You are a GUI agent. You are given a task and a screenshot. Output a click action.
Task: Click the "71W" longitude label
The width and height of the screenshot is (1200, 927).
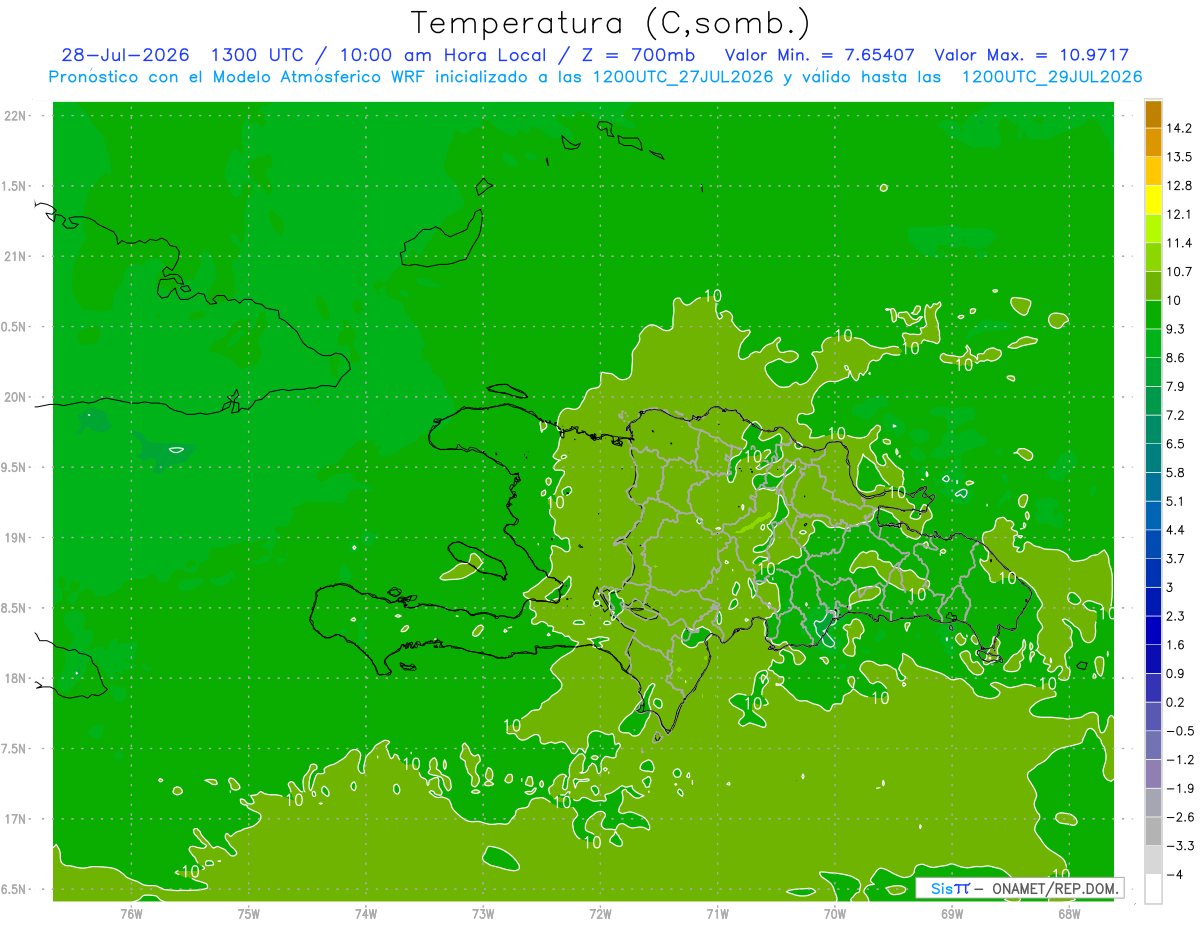tap(717, 914)
